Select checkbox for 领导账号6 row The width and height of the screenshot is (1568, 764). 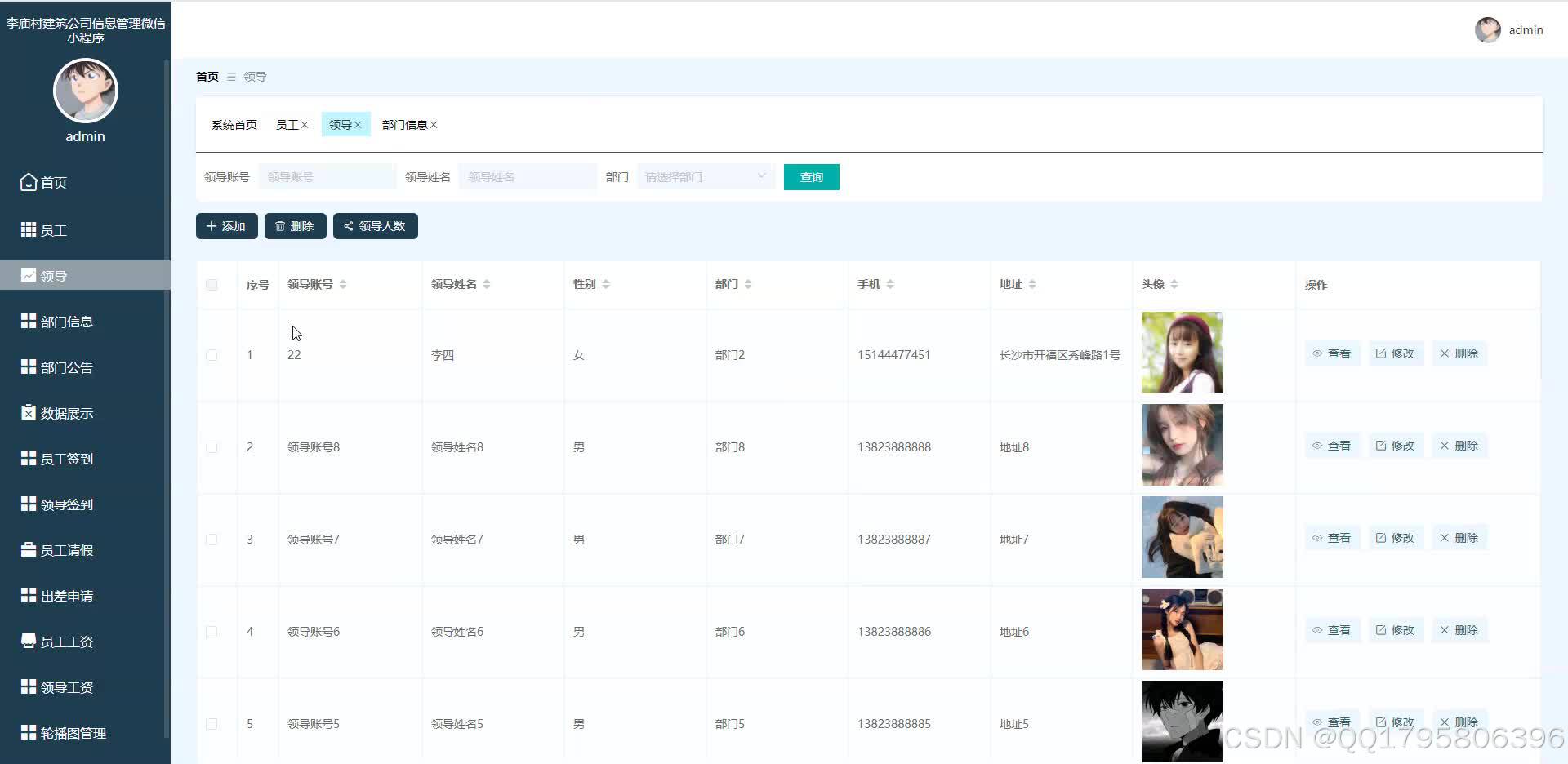pos(212,632)
